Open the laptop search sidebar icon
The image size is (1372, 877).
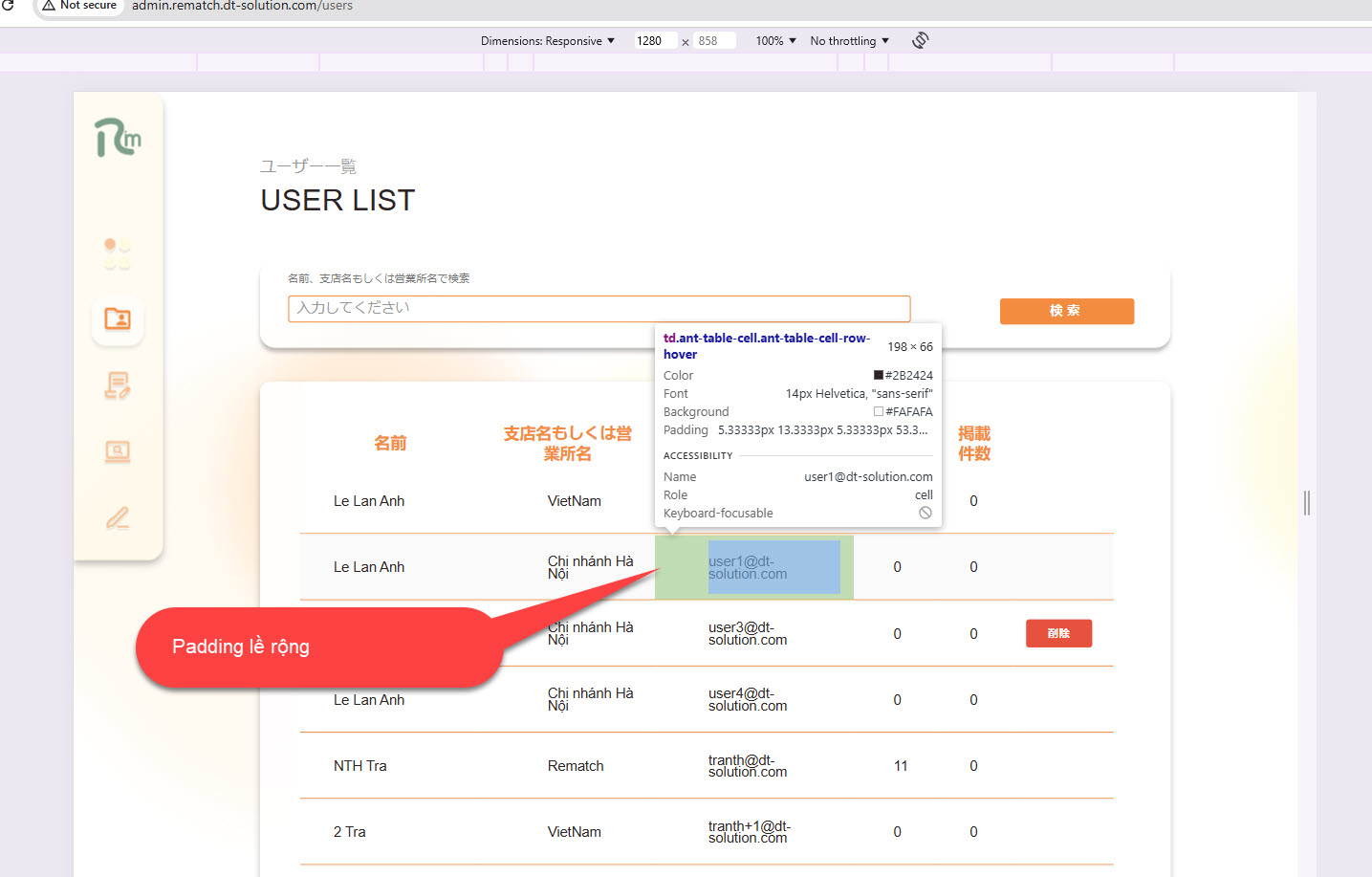point(118,451)
